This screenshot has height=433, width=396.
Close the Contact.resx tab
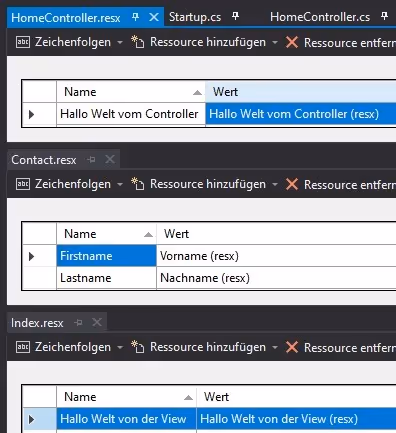coord(110,160)
